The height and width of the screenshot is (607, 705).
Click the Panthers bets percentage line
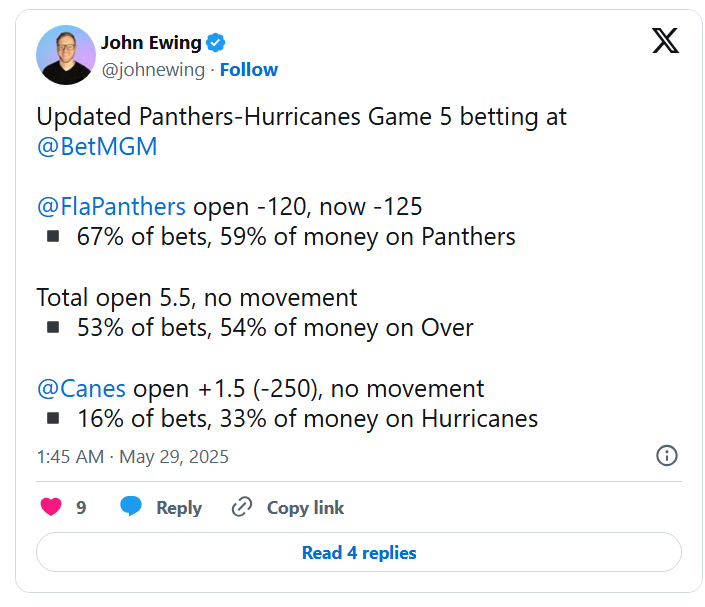pyautogui.click(x=295, y=237)
